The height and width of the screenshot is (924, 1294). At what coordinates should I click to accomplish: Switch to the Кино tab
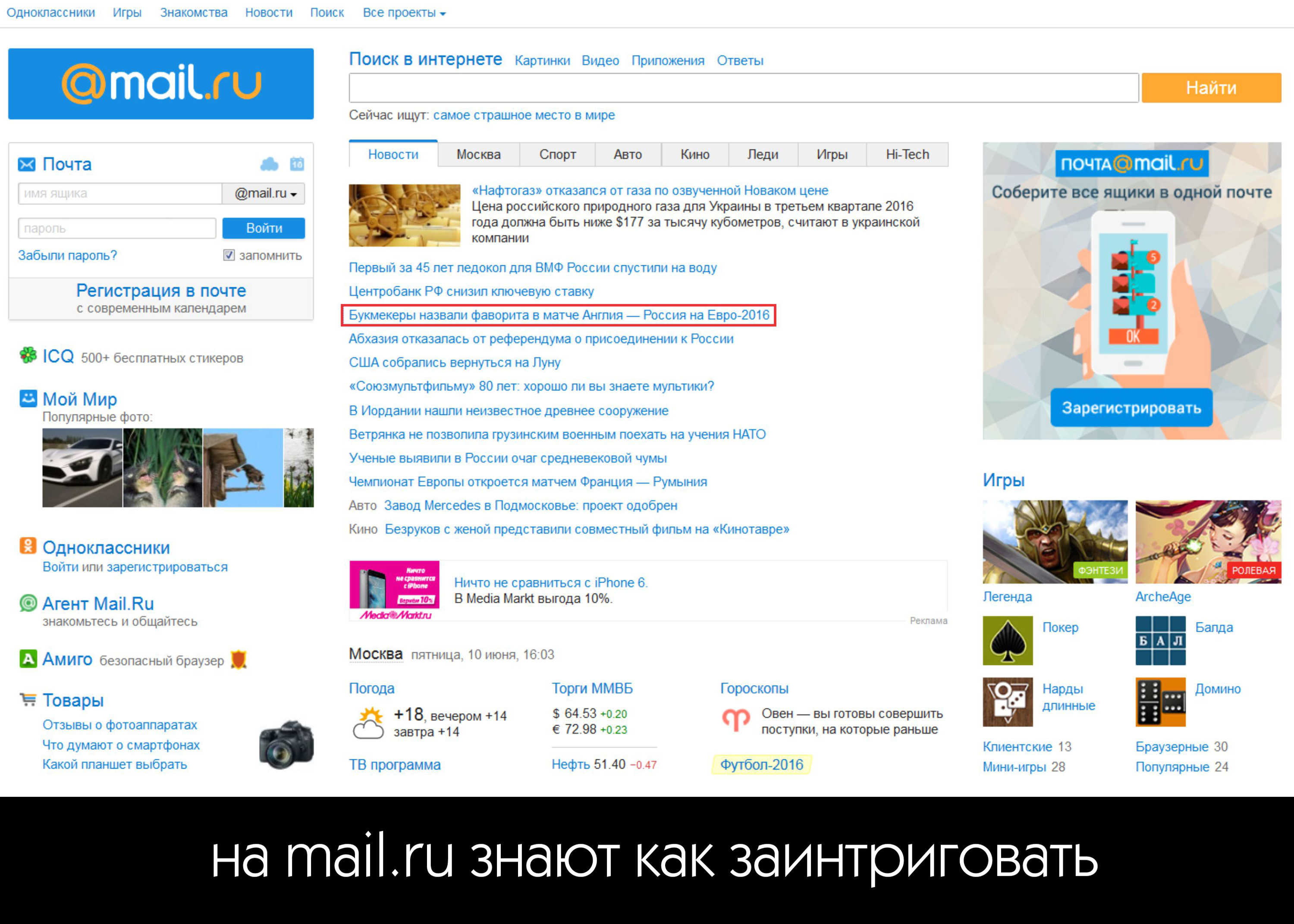click(695, 154)
